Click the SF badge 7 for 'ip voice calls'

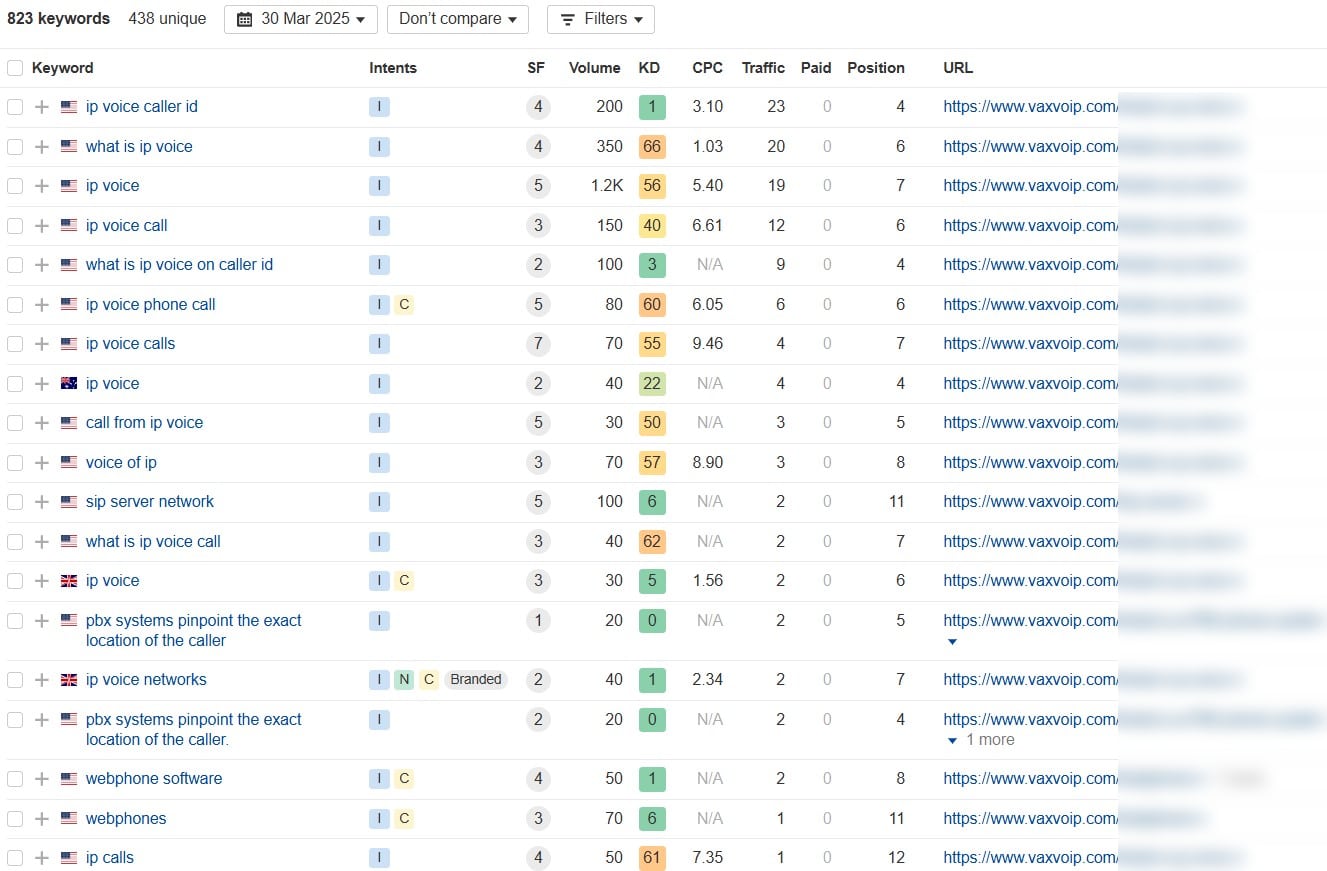(x=538, y=344)
